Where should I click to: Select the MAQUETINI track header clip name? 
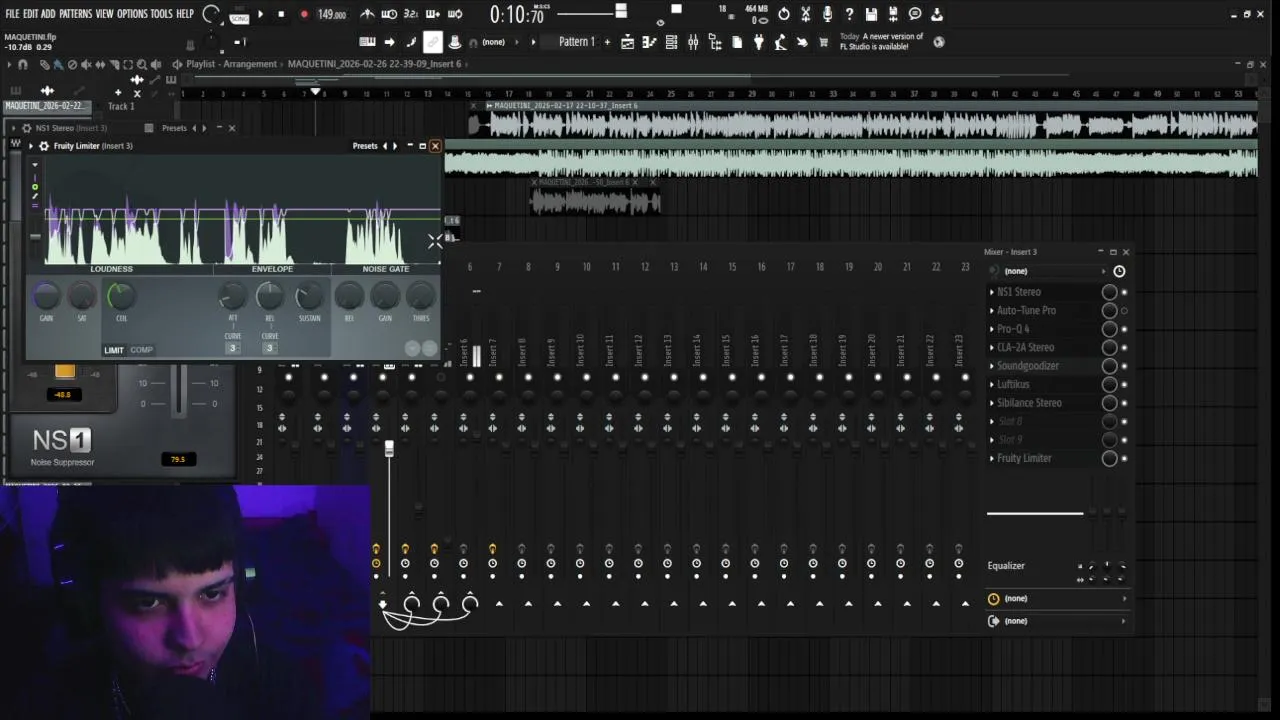45,106
